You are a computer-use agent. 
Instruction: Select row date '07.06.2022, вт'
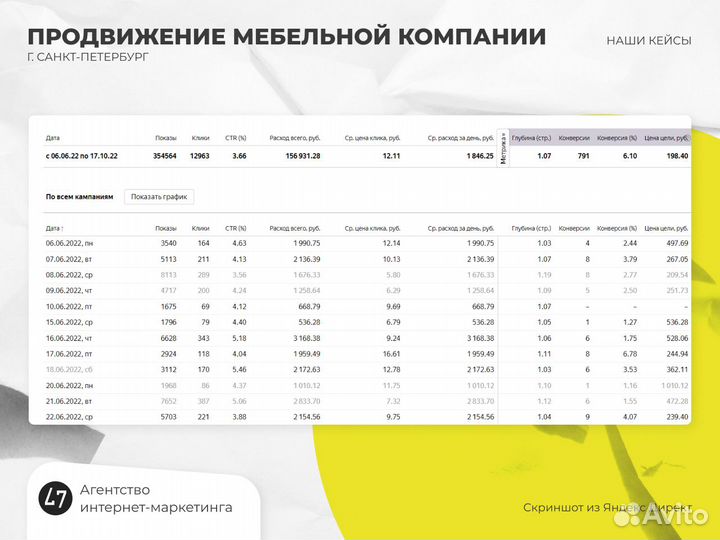(x=69, y=259)
